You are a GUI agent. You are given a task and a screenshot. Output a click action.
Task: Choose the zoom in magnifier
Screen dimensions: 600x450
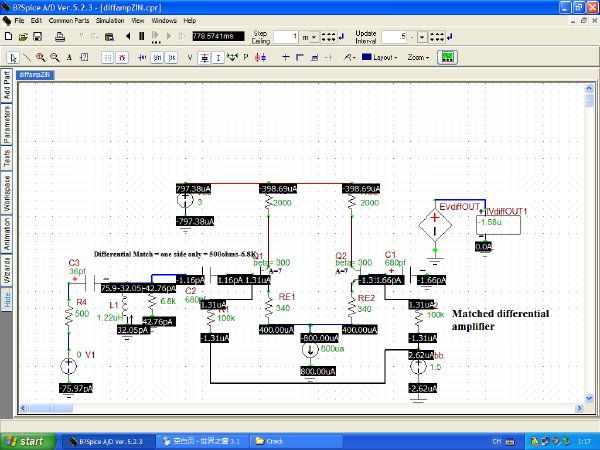pyautogui.click(x=41, y=58)
